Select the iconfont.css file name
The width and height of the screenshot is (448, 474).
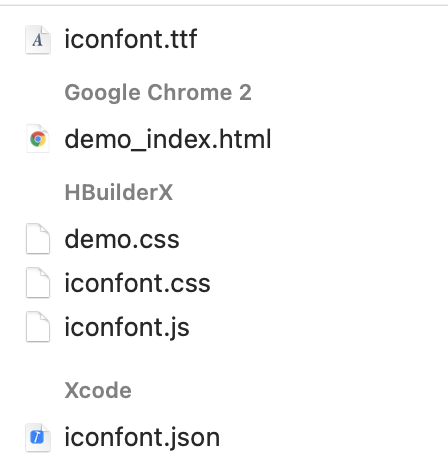[x=137, y=283]
